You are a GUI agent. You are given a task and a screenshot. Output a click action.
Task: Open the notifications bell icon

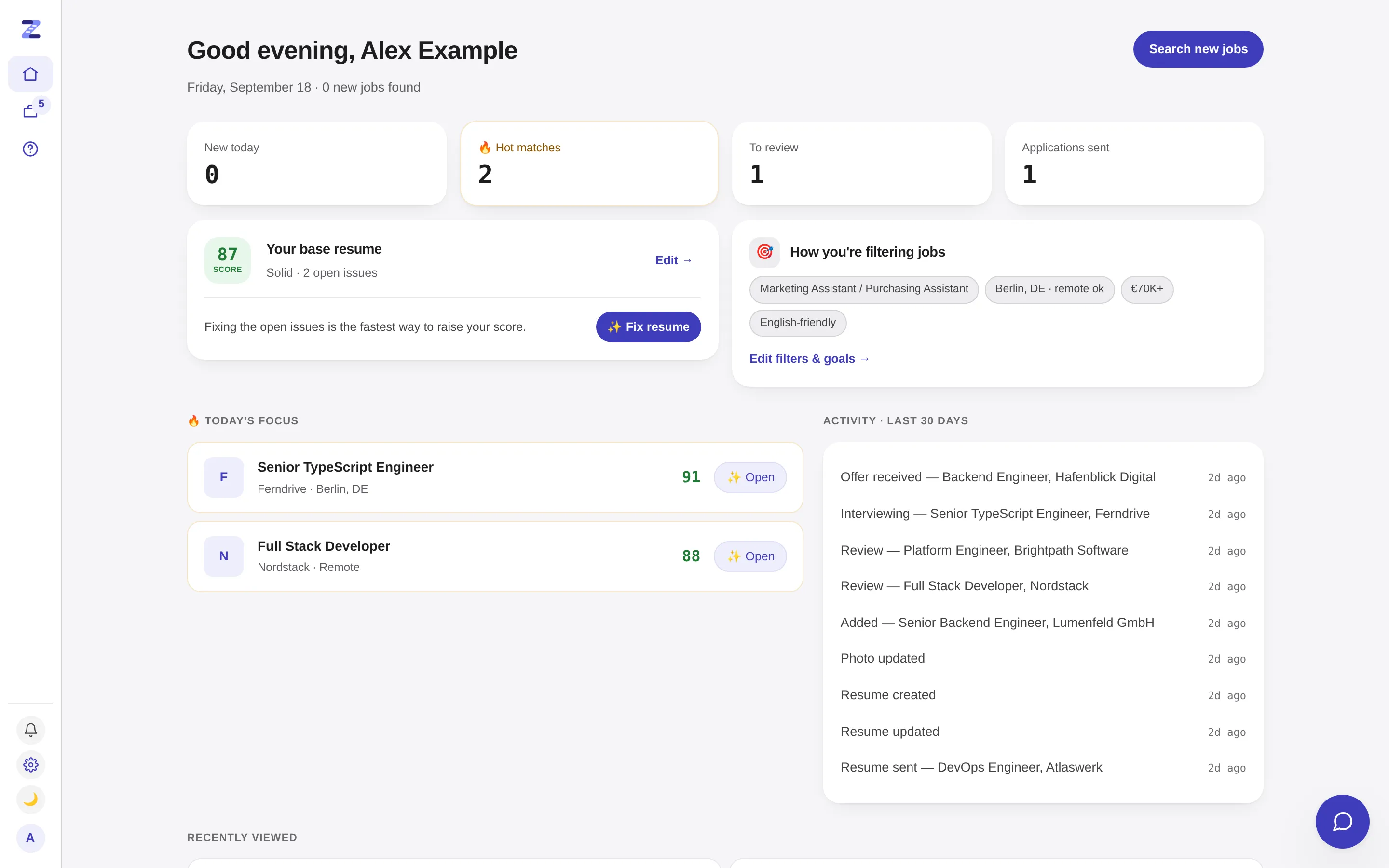click(x=30, y=730)
